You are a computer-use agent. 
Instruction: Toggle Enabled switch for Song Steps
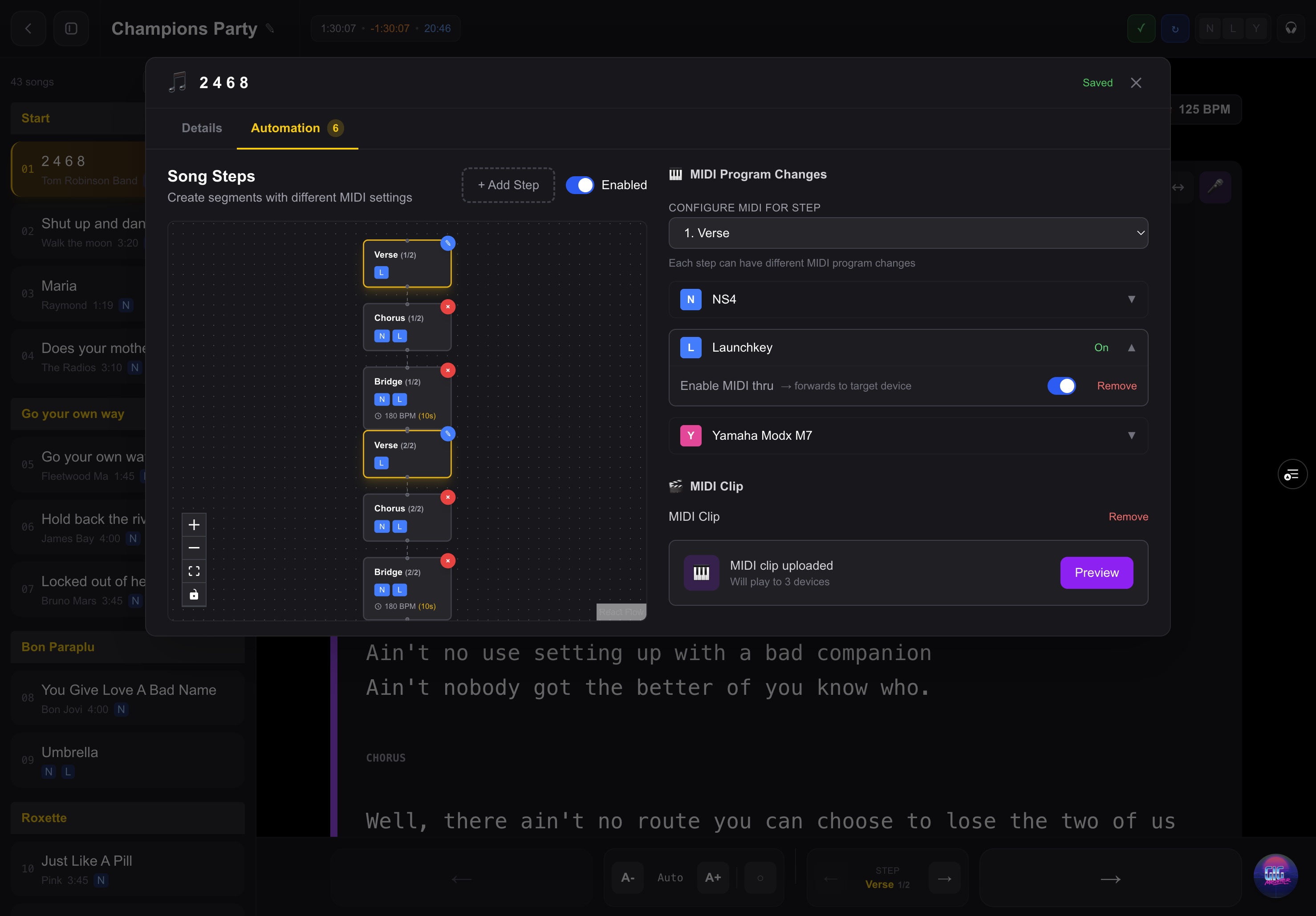click(x=580, y=185)
